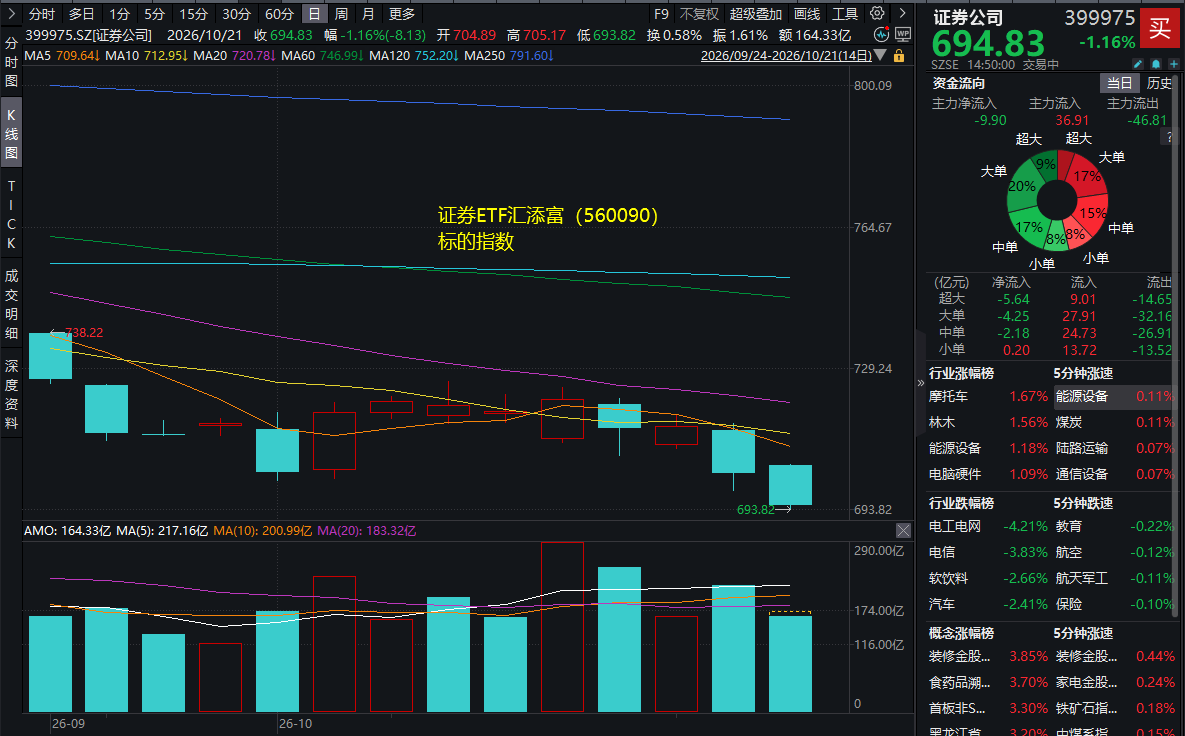Switch chart to 5分 period

point(154,14)
